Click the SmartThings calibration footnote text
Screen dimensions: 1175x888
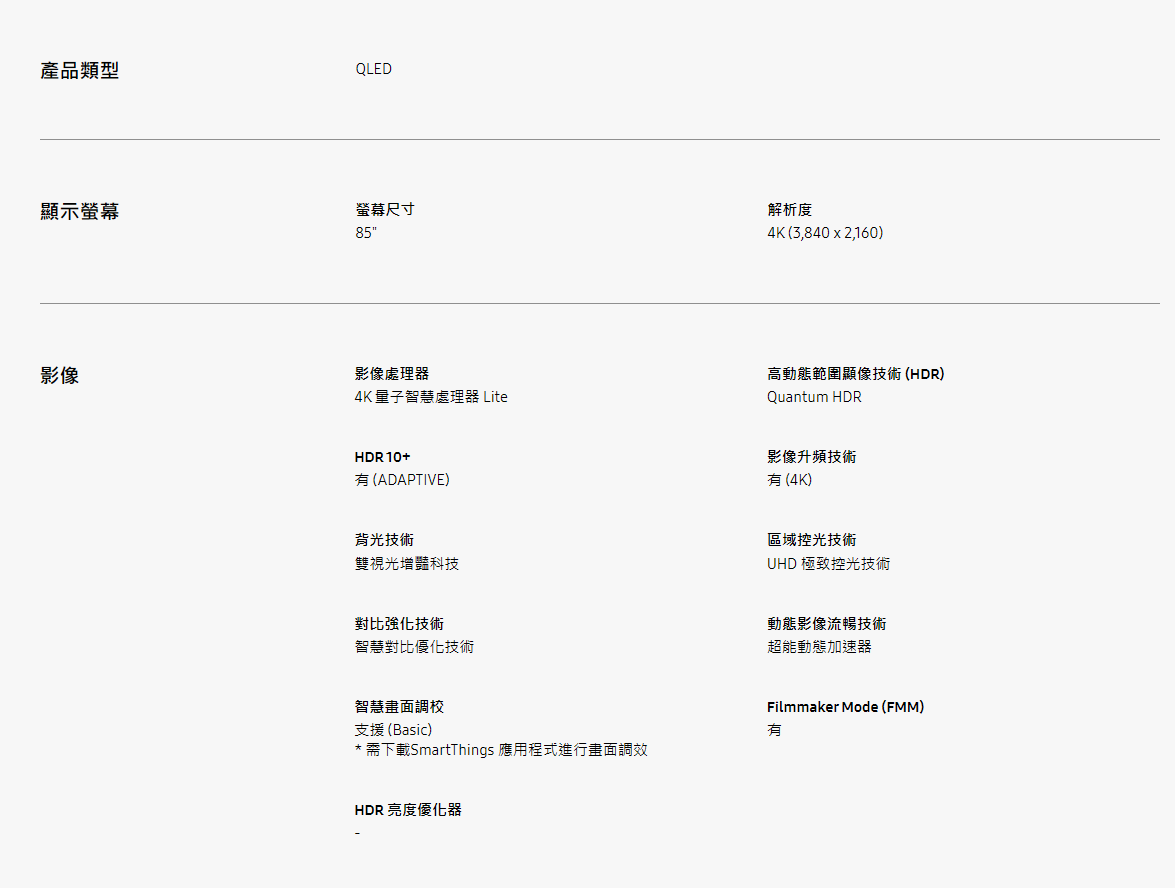pos(501,750)
